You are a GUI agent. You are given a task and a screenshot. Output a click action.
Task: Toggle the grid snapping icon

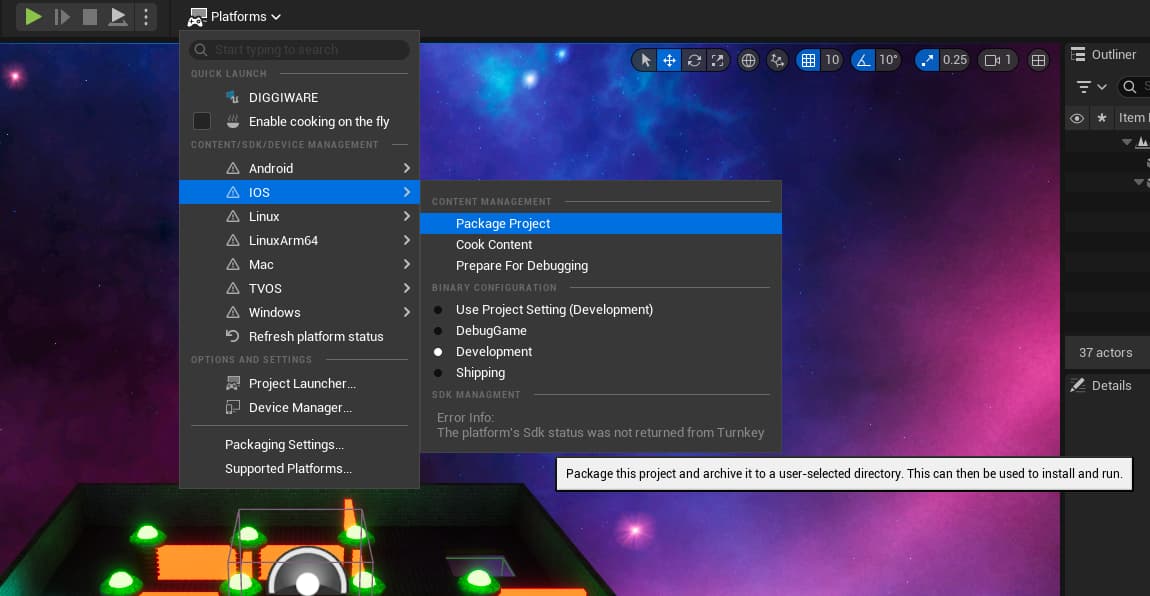808,60
